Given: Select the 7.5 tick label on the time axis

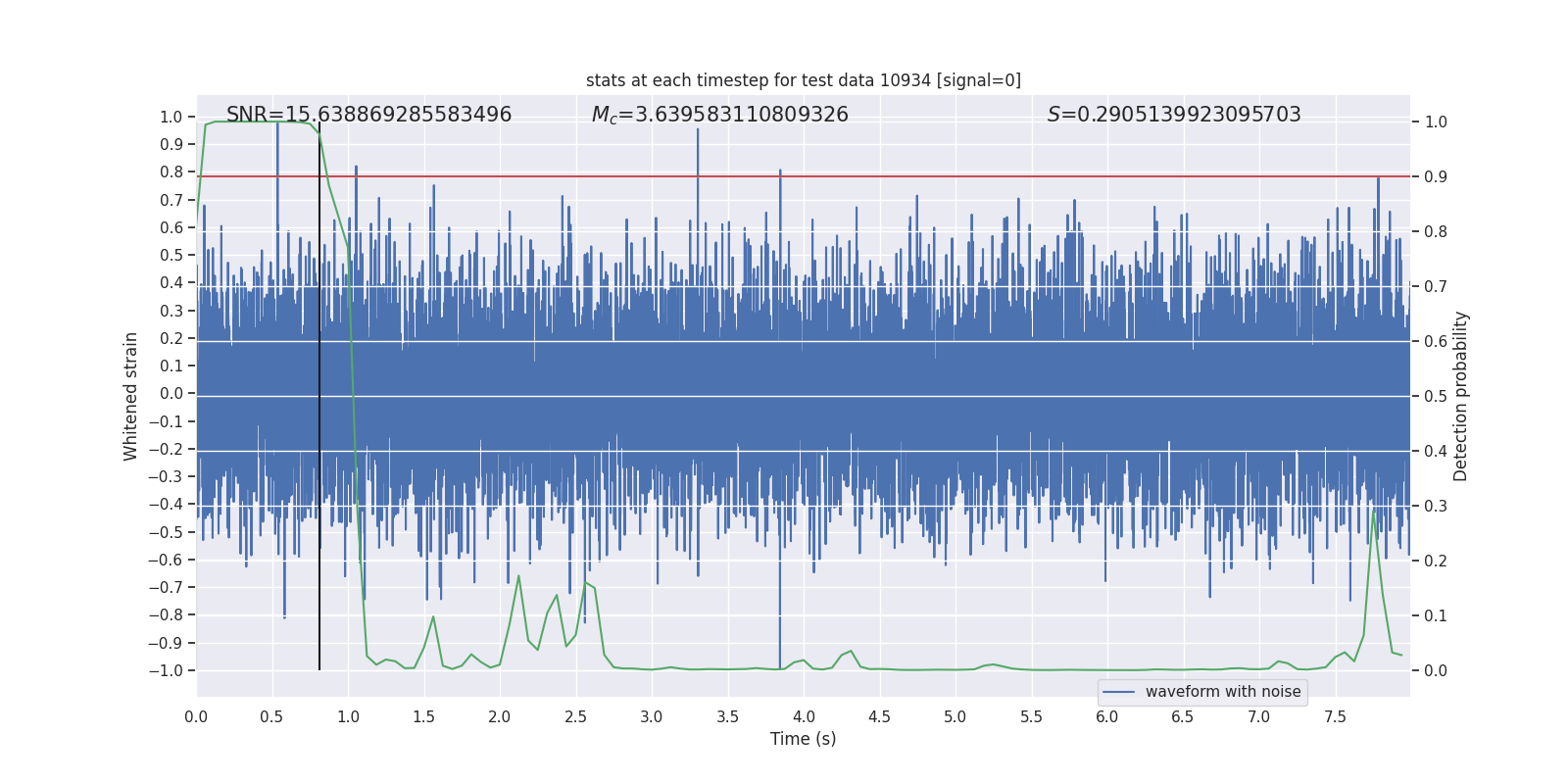Looking at the screenshot, I should tap(1335, 716).
